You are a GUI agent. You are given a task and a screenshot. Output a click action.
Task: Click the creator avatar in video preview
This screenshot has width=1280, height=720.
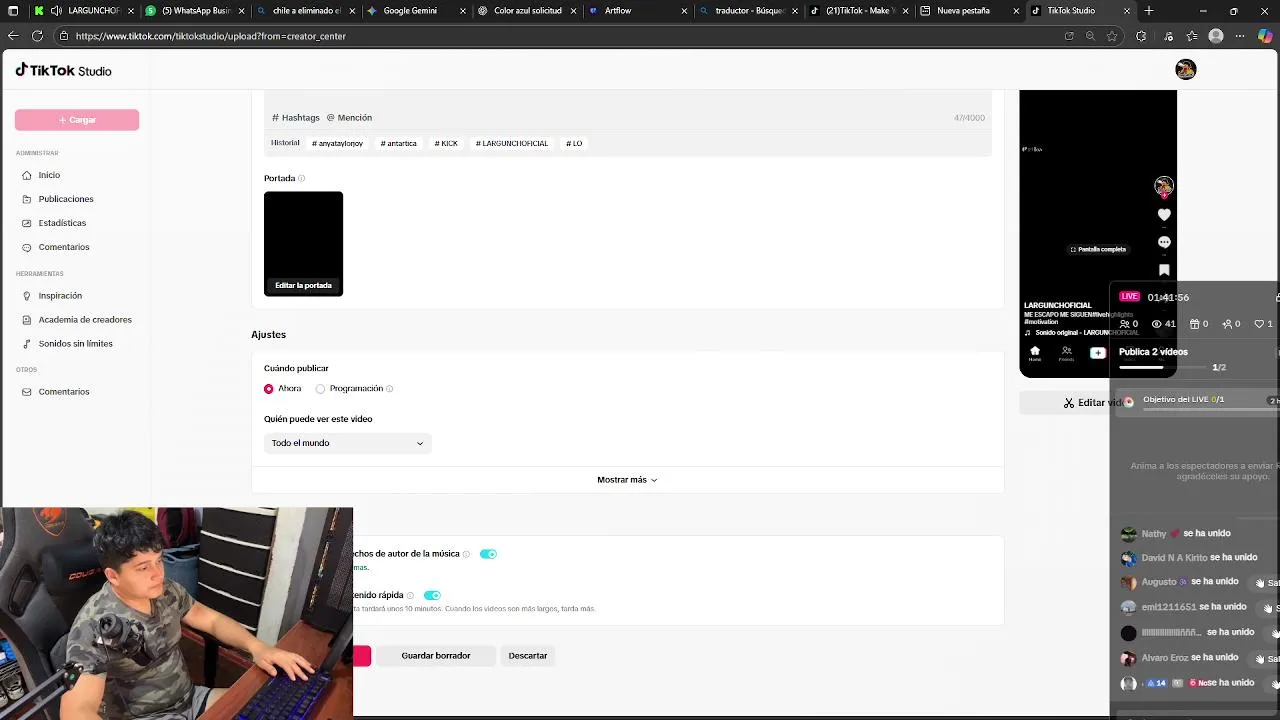pos(1164,187)
